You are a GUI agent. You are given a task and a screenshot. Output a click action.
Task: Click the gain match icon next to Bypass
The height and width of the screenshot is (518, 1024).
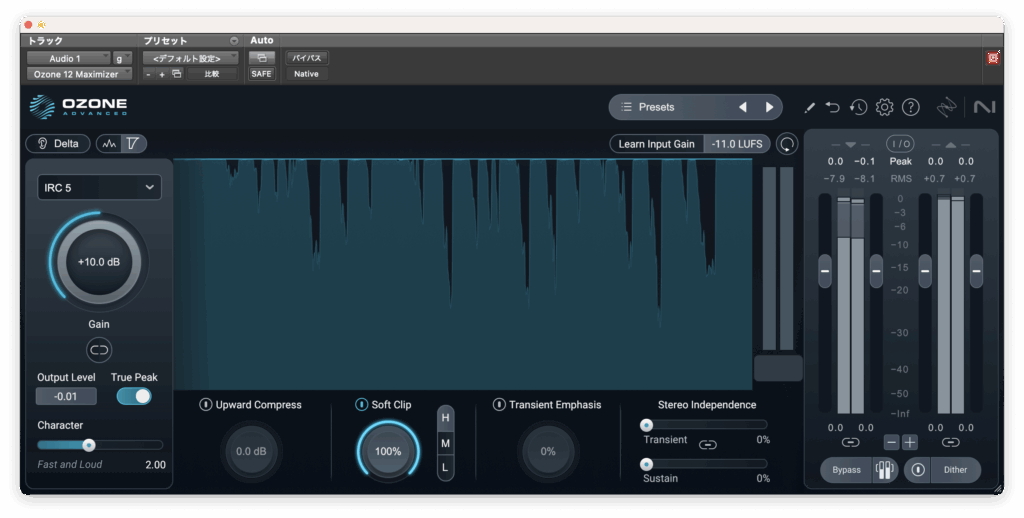(884, 470)
